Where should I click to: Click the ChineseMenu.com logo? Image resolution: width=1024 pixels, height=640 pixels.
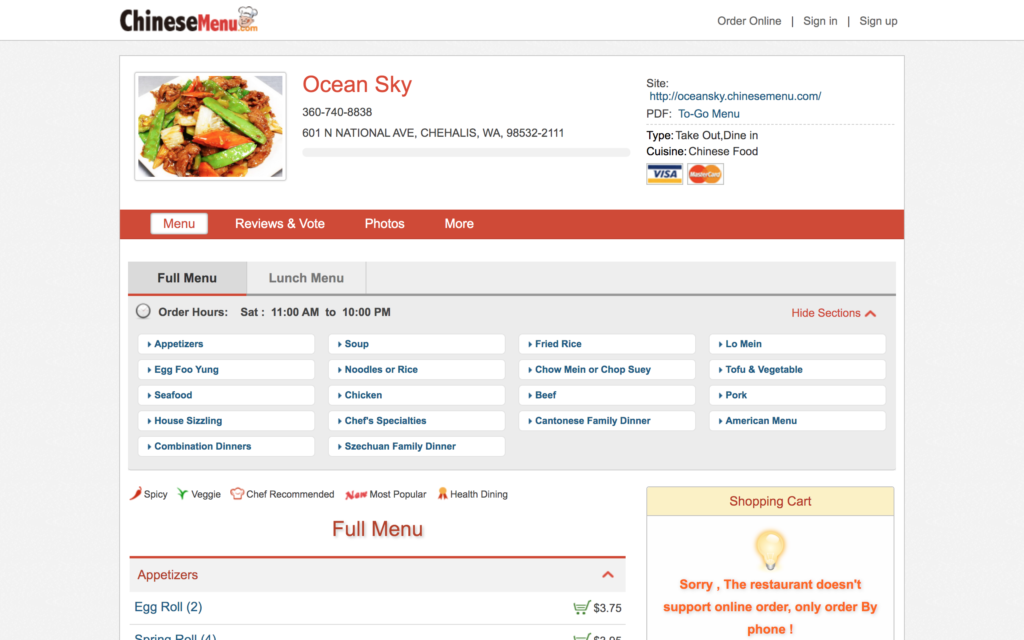tap(189, 20)
